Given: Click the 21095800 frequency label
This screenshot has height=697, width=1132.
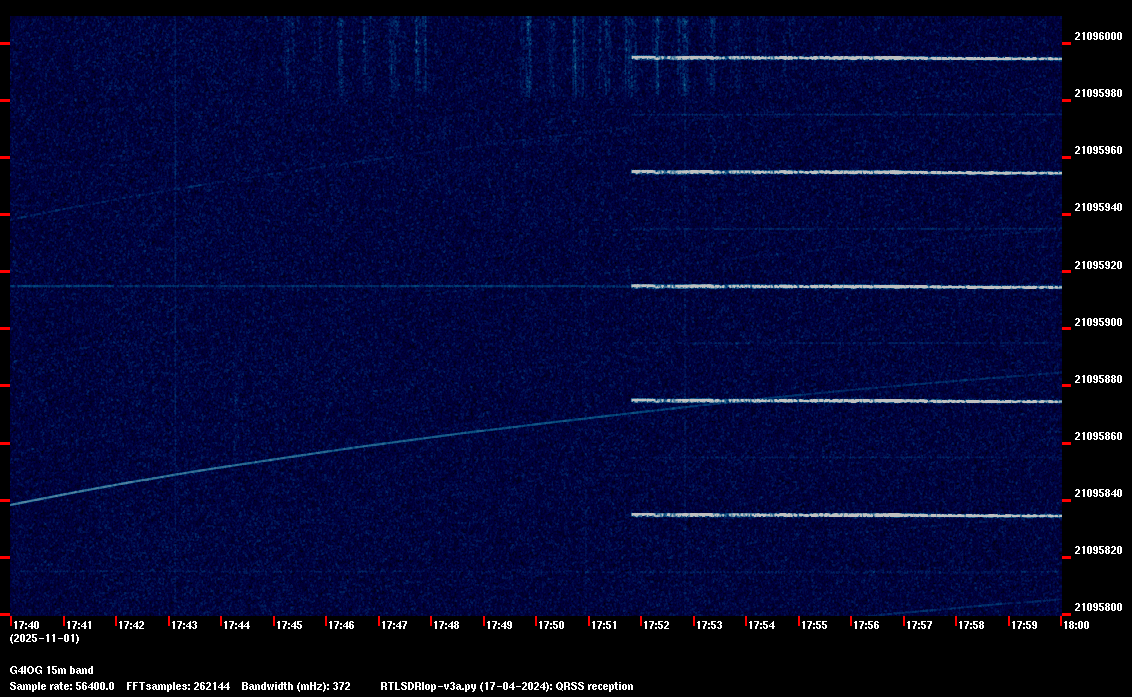Looking at the screenshot, I should tap(1098, 607).
